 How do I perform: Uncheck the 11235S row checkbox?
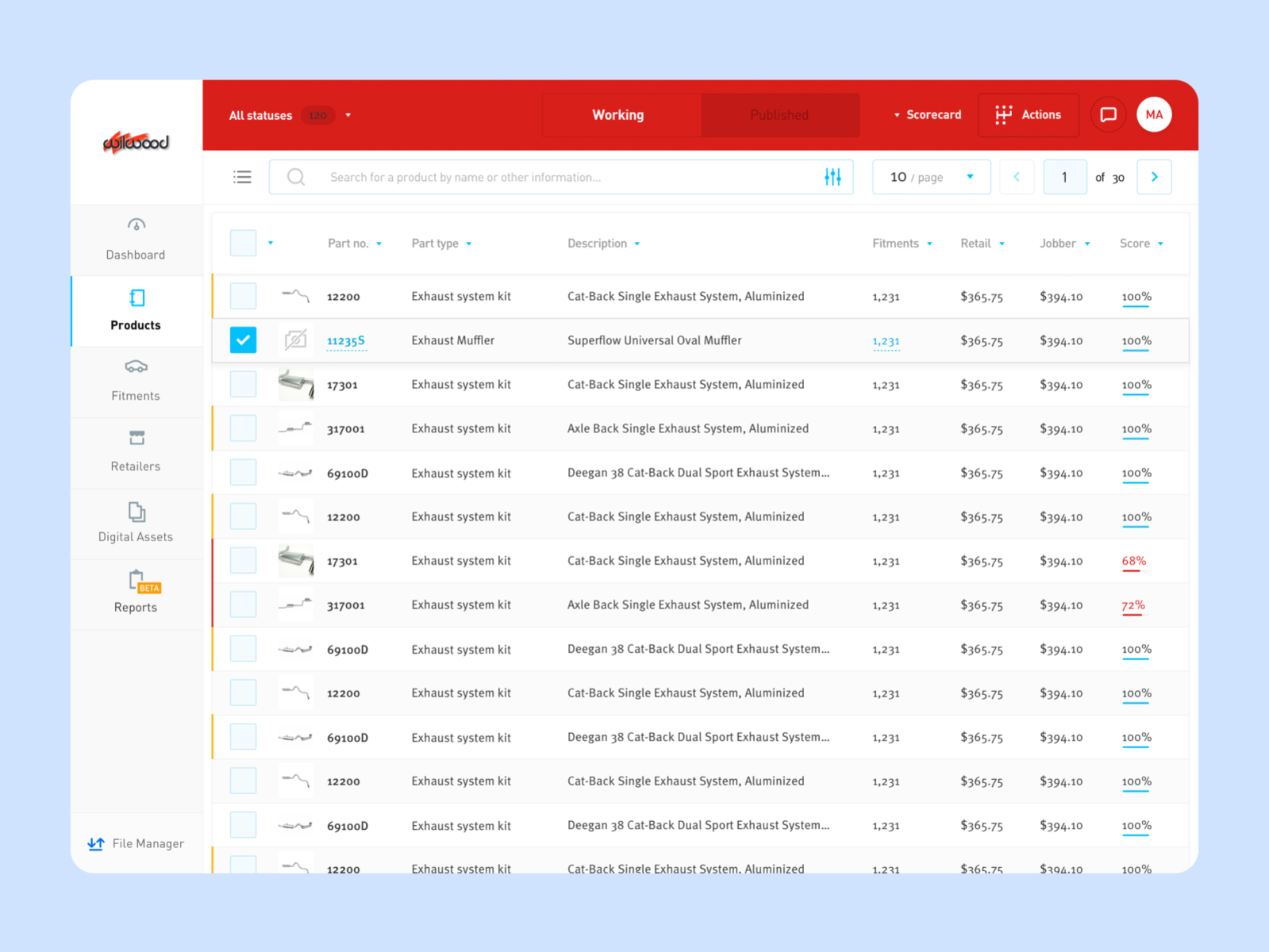[x=243, y=340]
